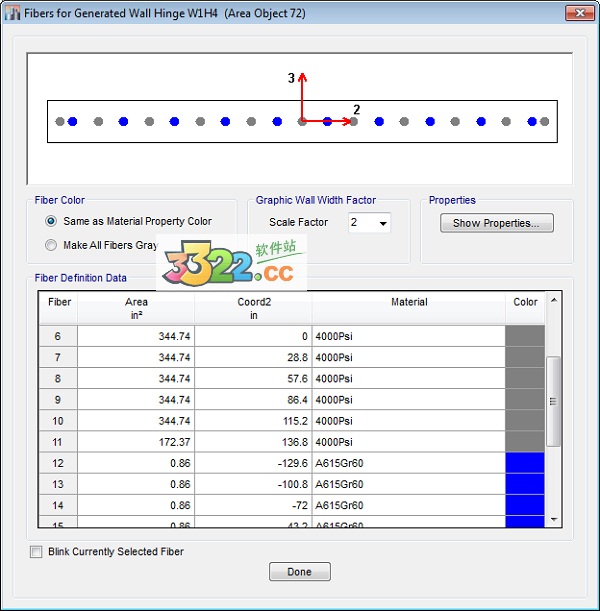
Task: Click the material cell for fiber 13
Action: pos(408,484)
